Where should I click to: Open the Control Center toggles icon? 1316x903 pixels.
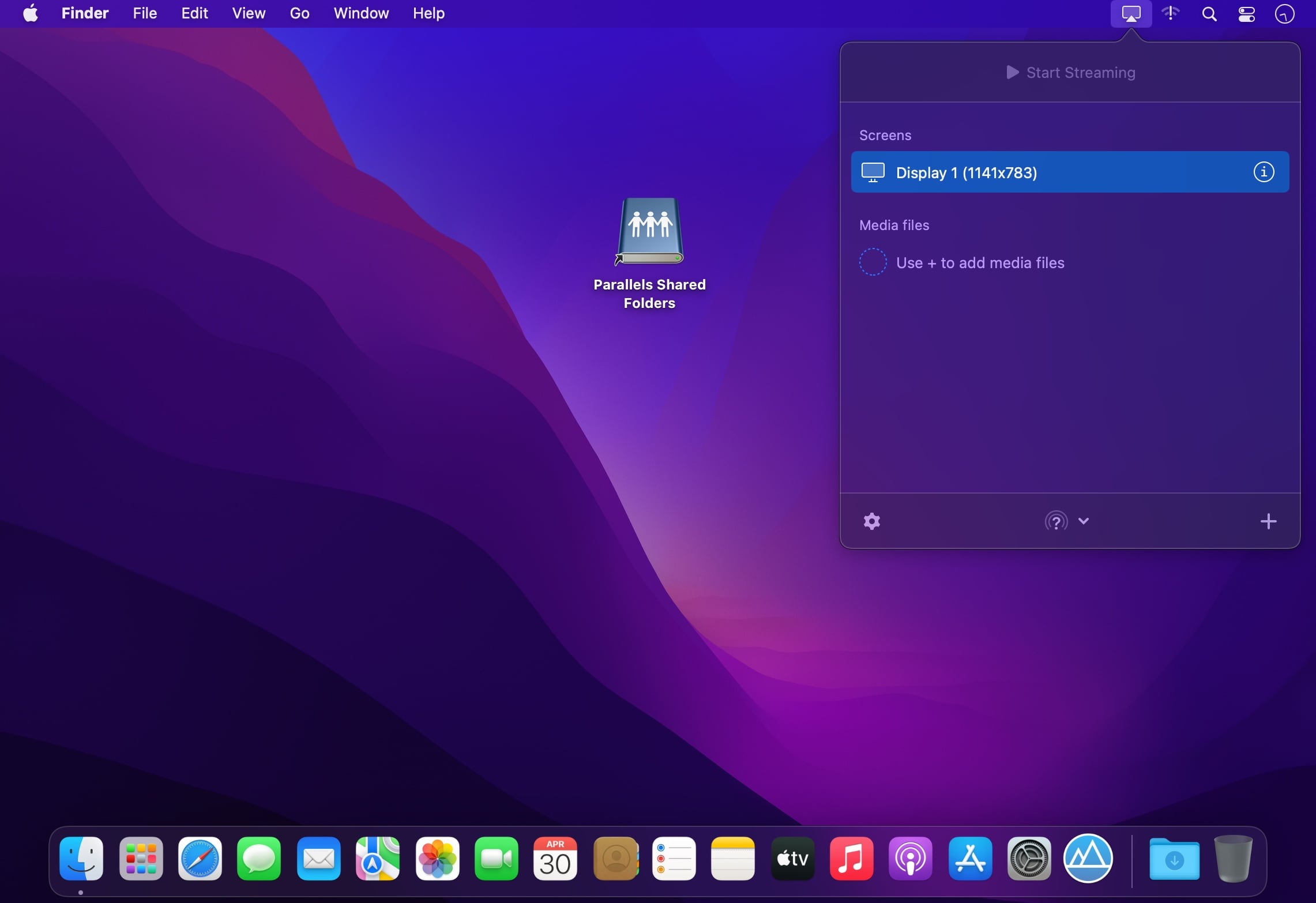(1246, 13)
